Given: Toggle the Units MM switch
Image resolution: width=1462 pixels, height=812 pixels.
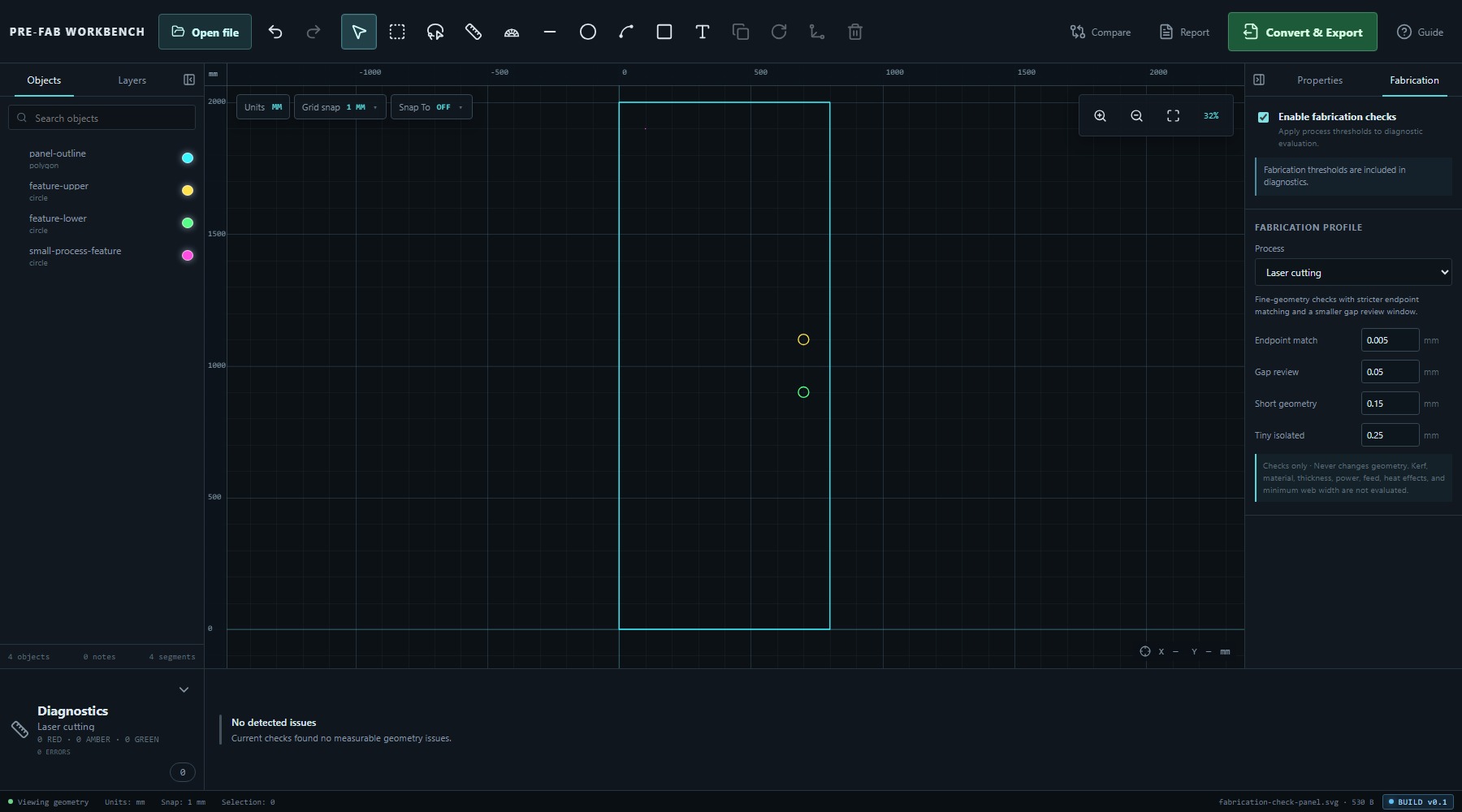Looking at the screenshot, I should 263,107.
